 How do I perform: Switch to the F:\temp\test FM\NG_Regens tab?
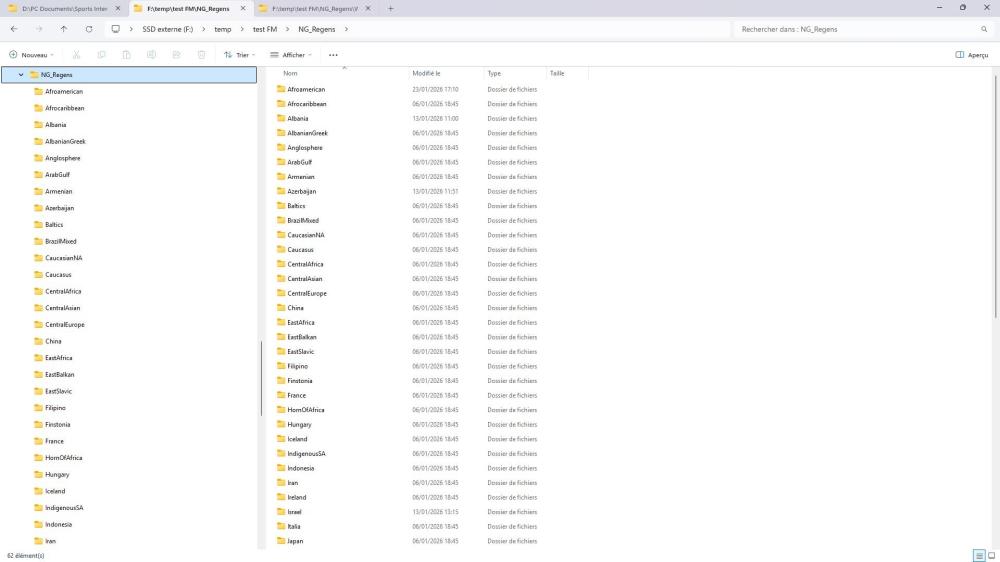(188, 9)
